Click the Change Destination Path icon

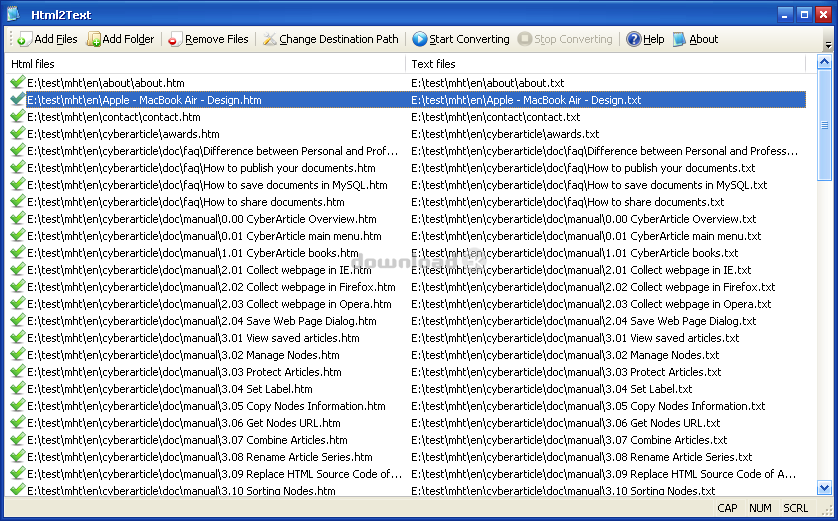coord(270,39)
